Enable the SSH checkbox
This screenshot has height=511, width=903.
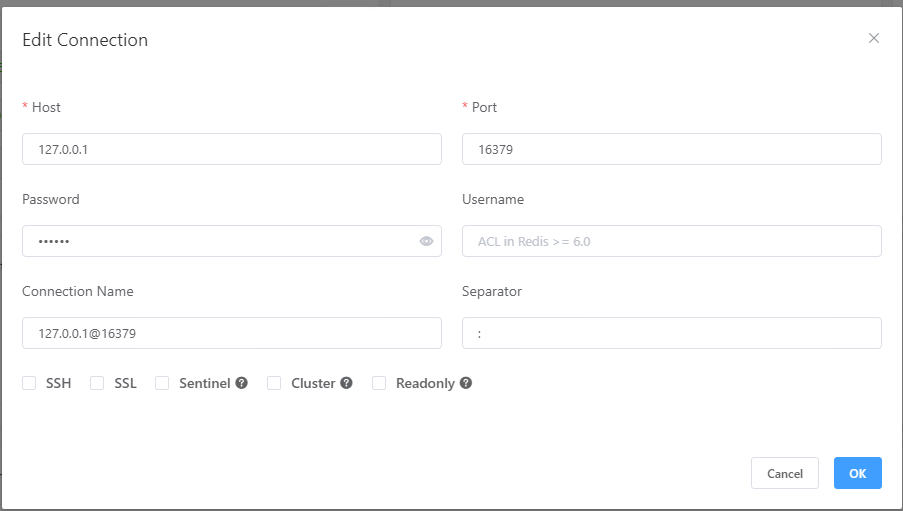point(29,383)
